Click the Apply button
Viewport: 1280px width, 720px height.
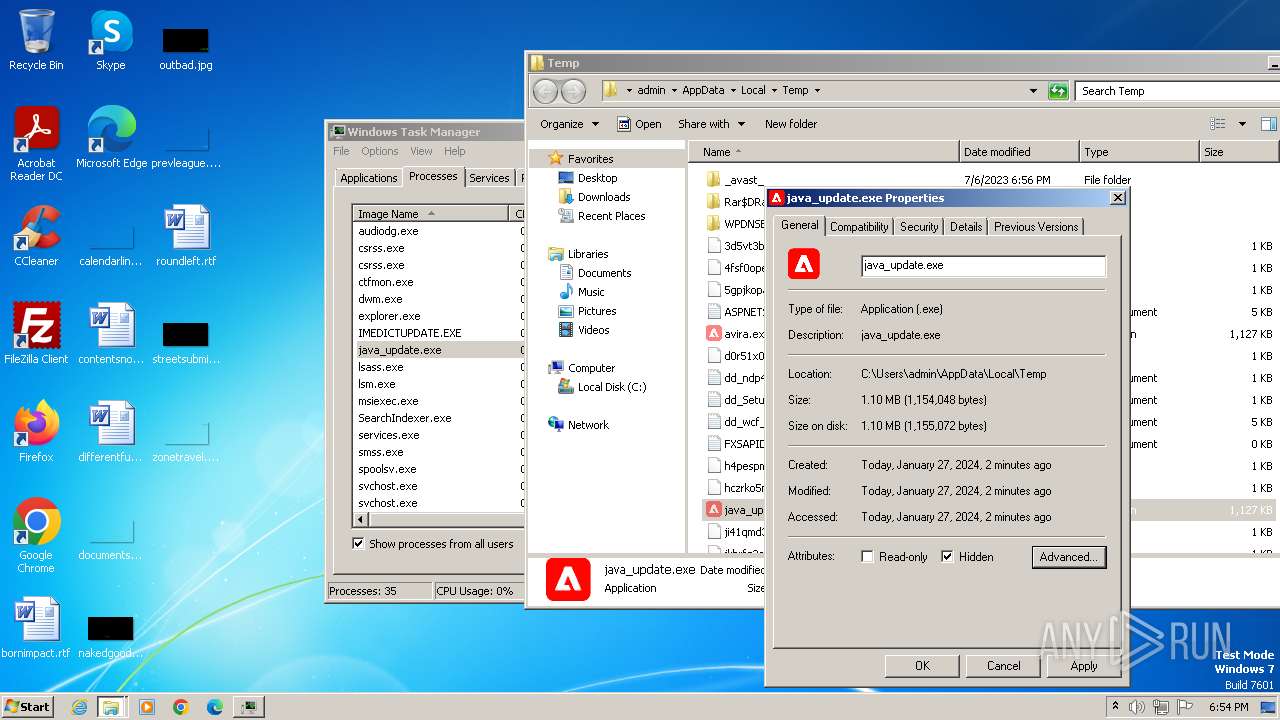coord(1084,666)
